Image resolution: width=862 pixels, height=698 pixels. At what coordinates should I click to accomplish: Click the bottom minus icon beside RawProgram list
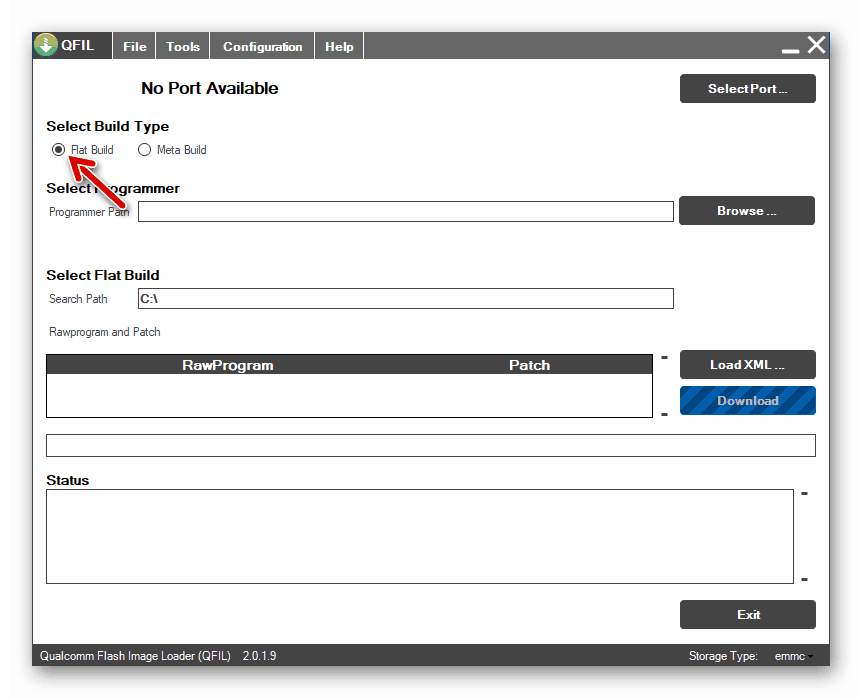click(665, 414)
